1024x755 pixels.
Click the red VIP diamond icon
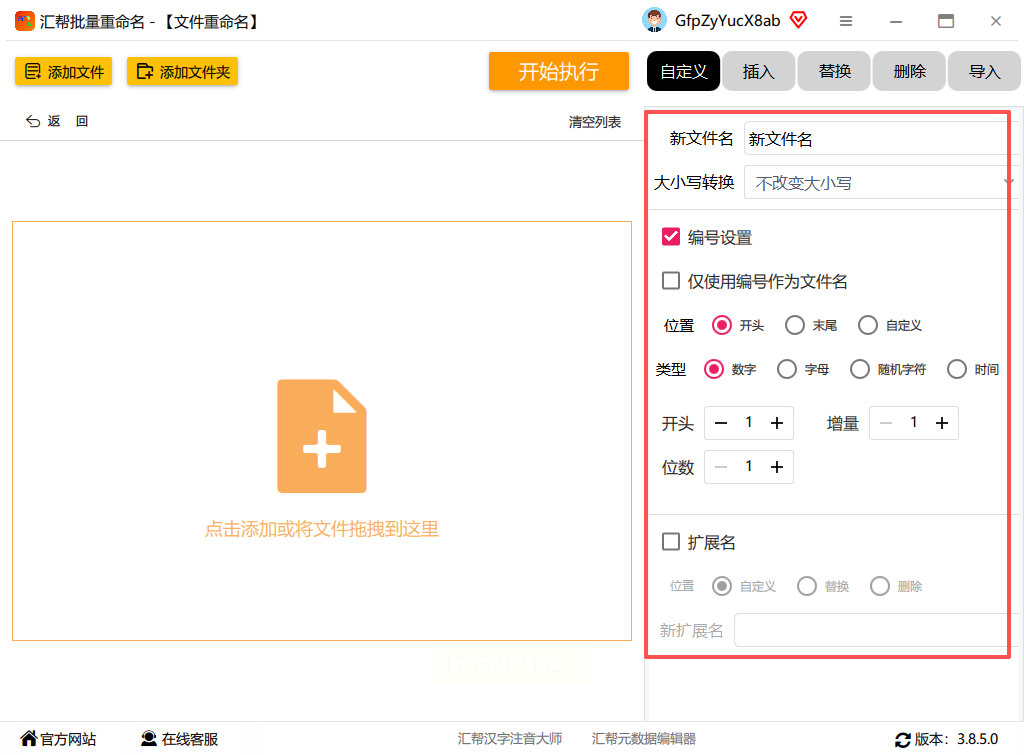coord(798,20)
